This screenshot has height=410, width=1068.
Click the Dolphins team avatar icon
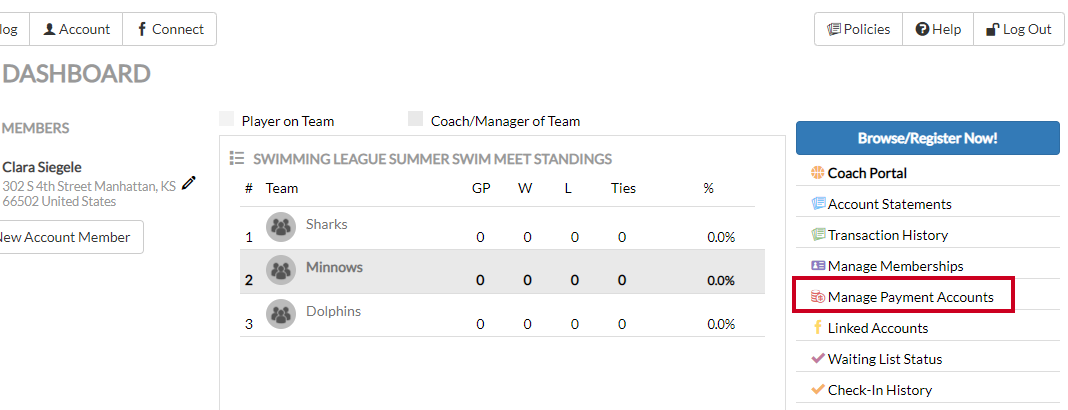[281, 314]
